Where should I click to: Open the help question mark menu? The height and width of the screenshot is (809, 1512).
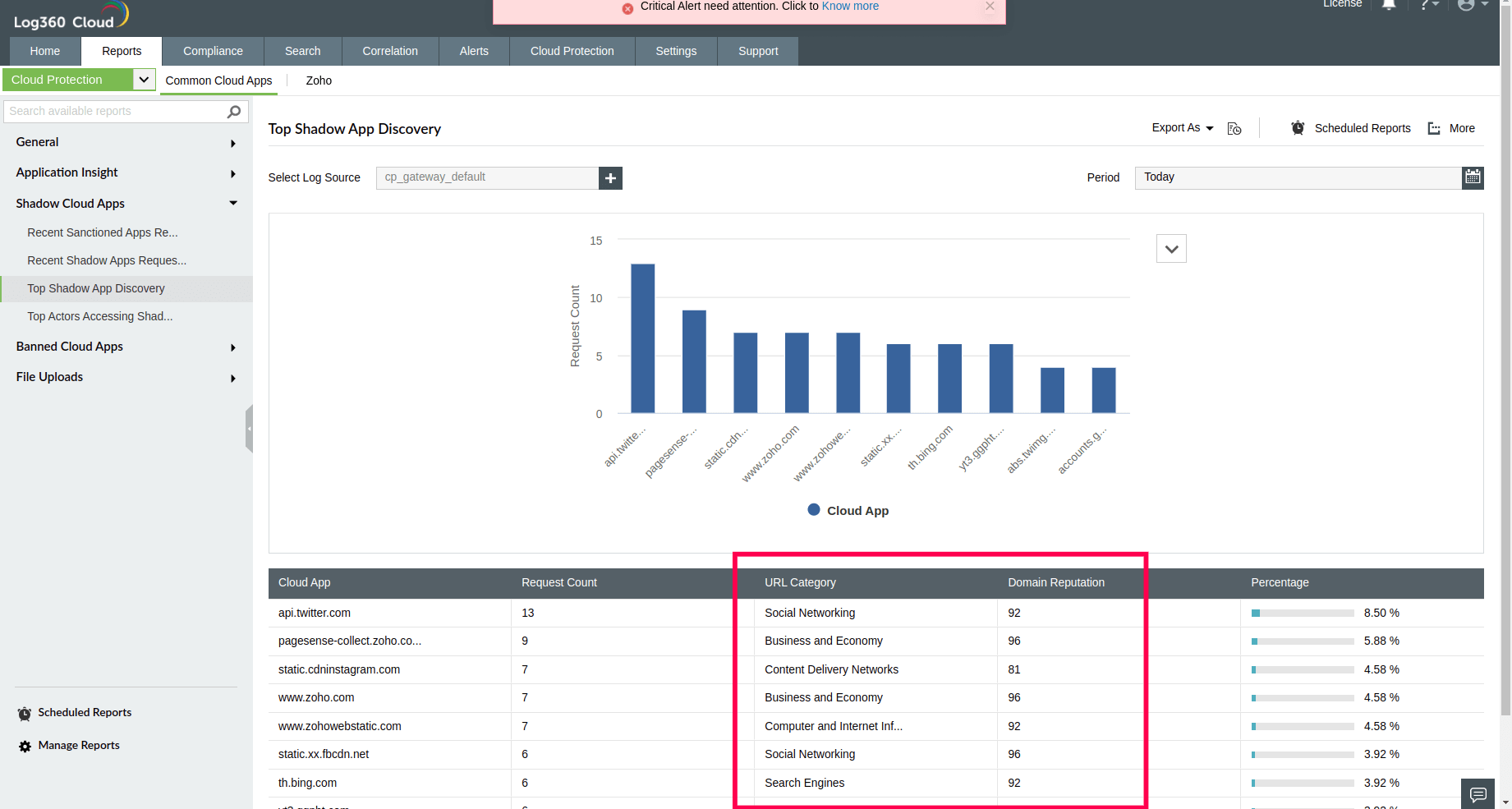pyautogui.click(x=1427, y=6)
